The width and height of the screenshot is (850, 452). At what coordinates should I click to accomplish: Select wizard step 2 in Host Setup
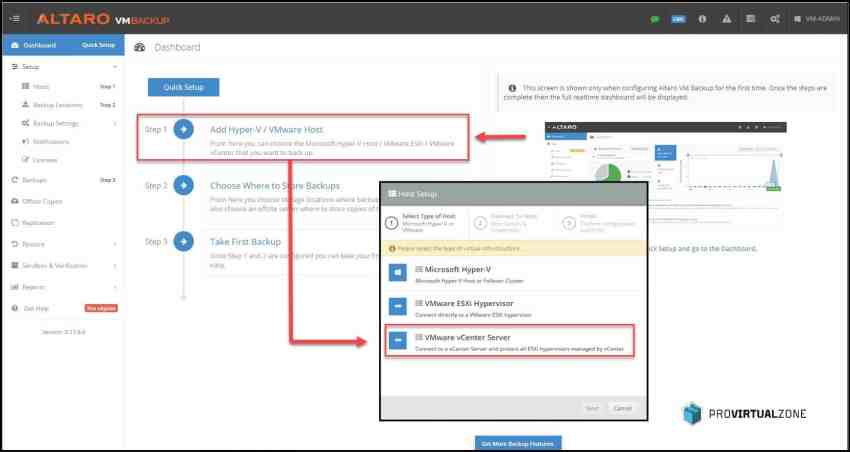(x=508, y=223)
